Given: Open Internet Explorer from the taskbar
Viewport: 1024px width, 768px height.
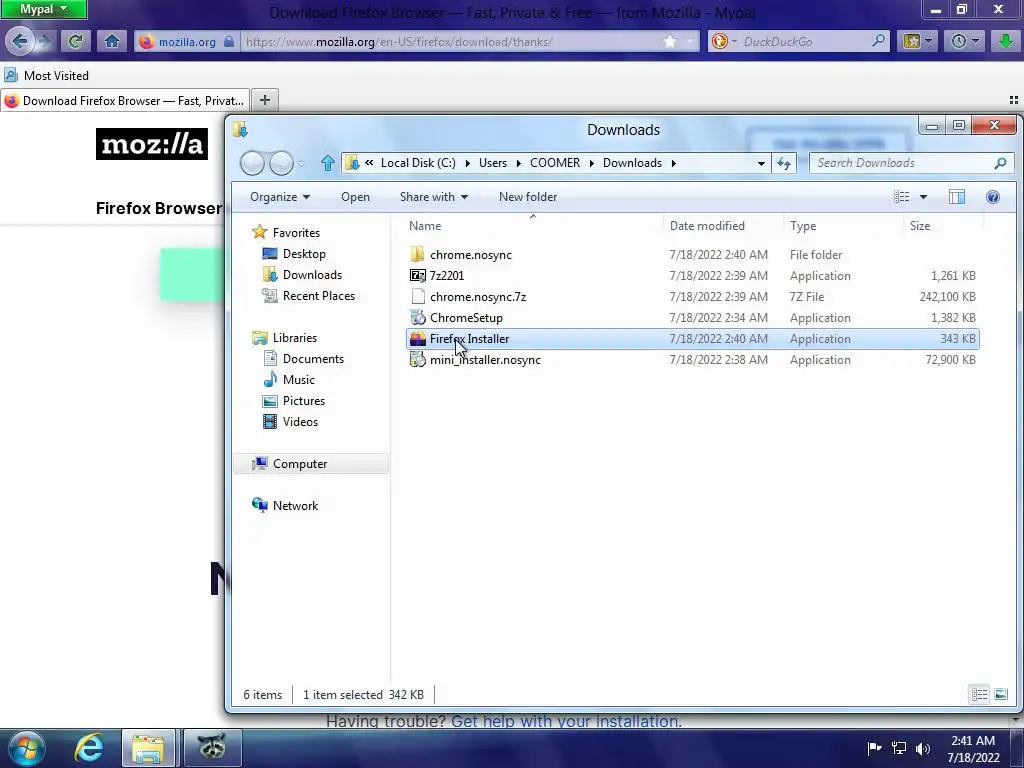Looking at the screenshot, I should click(88, 748).
